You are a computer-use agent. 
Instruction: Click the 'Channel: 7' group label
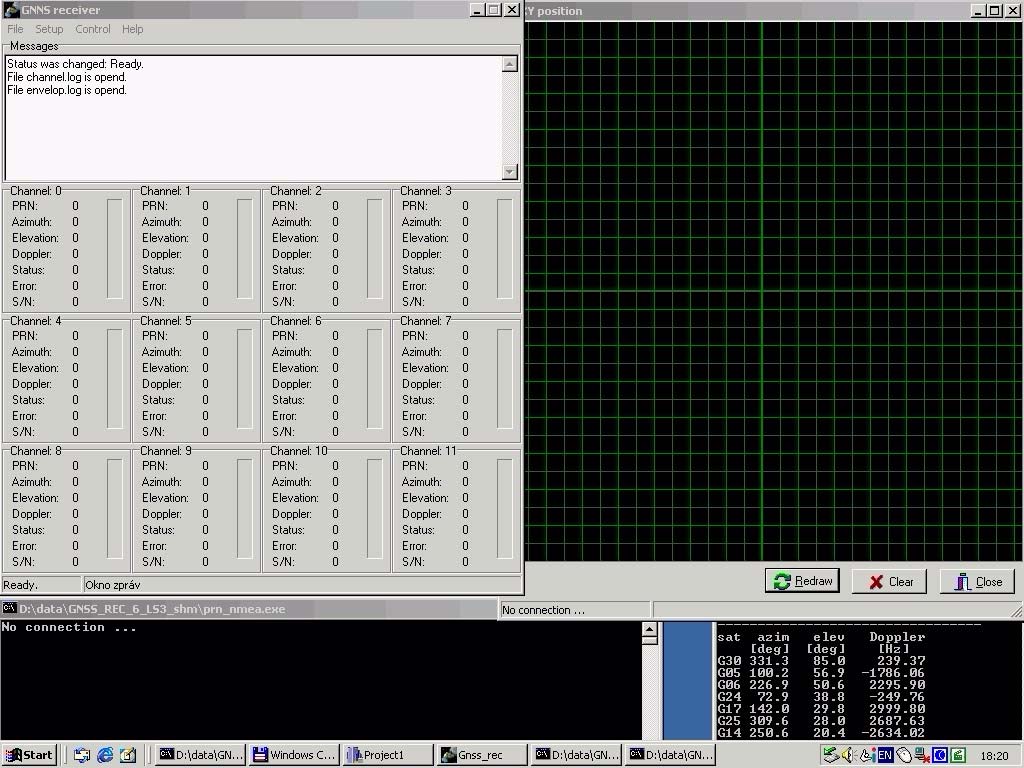click(x=426, y=321)
